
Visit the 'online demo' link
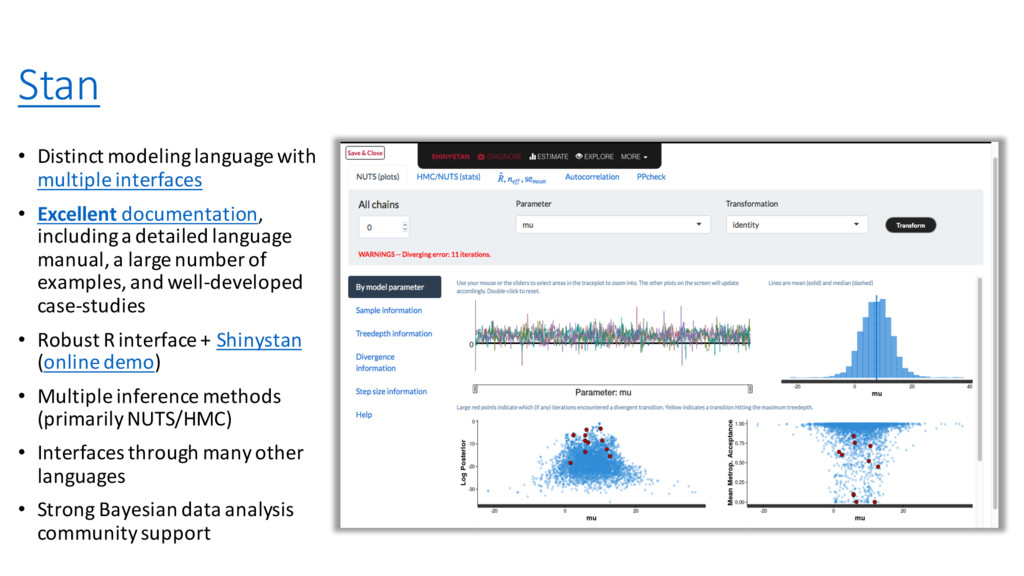99,362
